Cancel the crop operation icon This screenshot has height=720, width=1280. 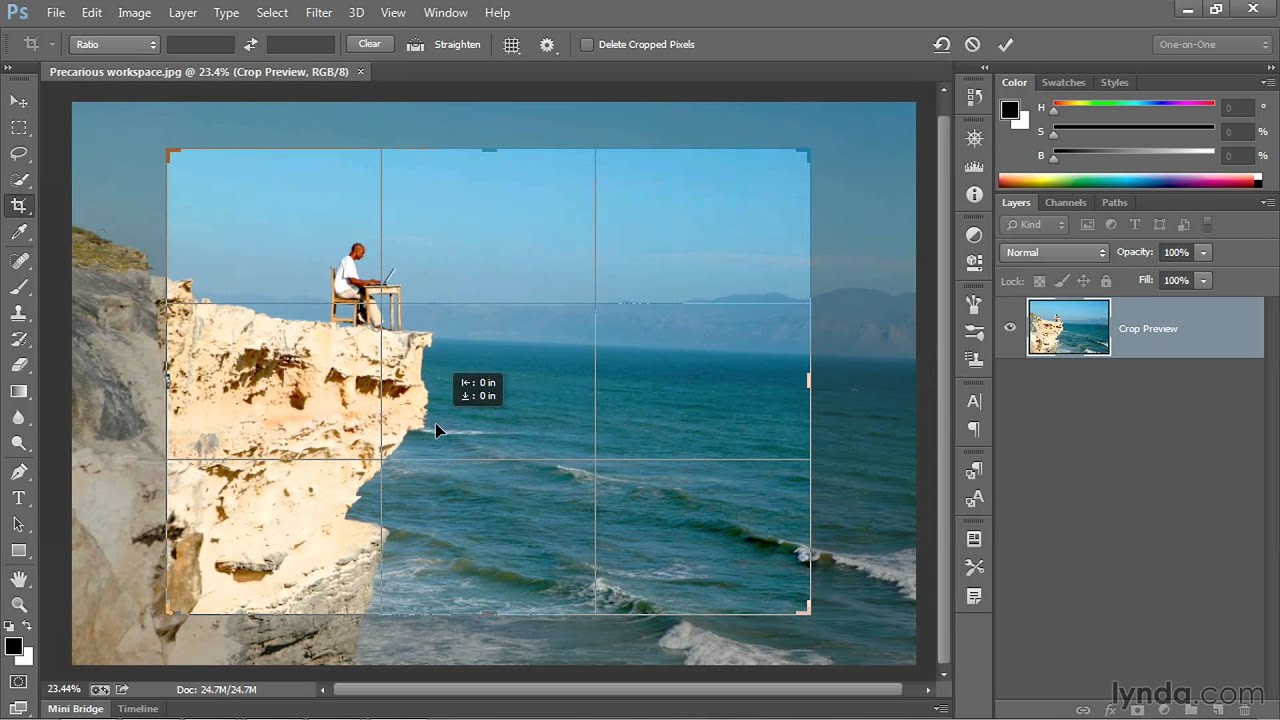pyautogui.click(x=972, y=44)
